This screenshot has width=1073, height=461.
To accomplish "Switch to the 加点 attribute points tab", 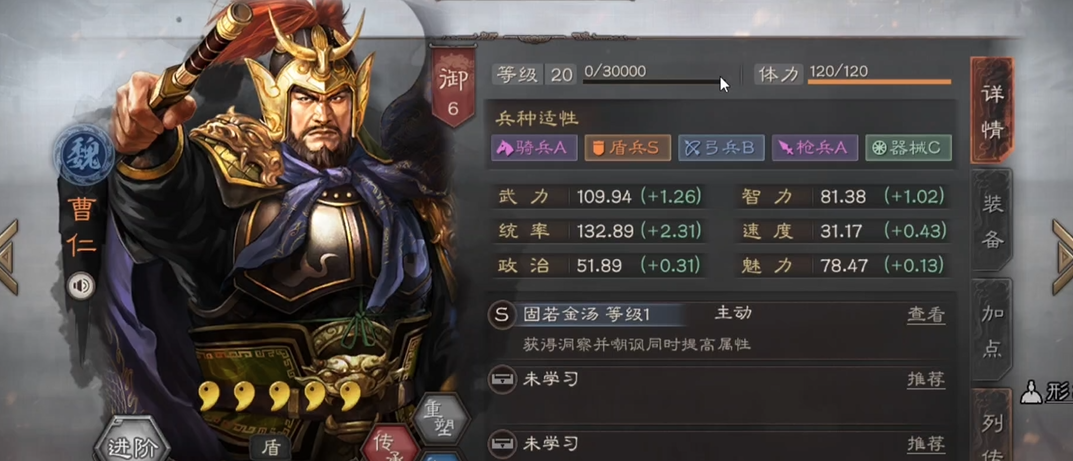I will 992,329.
